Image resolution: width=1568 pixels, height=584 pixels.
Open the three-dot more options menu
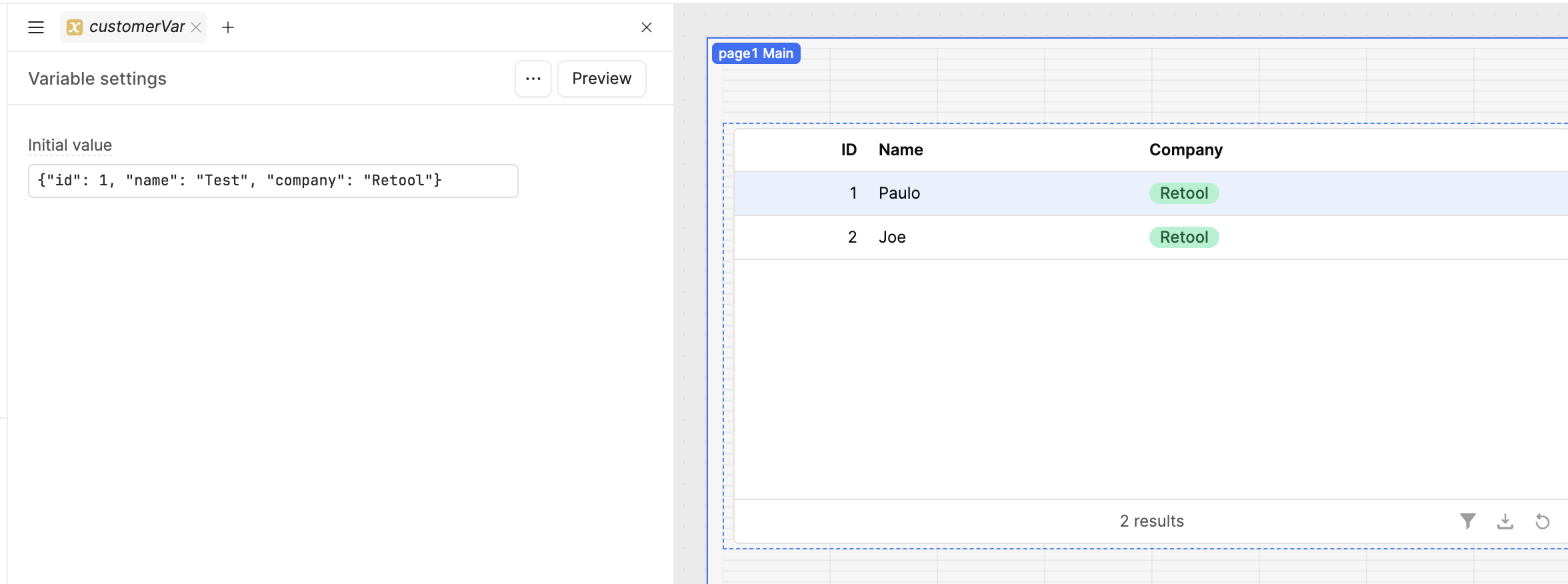point(533,79)
